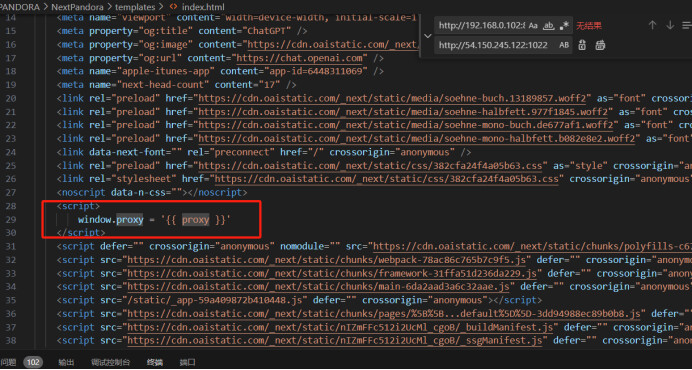The width and height of the screenshot is (692, 370).
Task: Open the preload 382cfa24f4a05b63.css link on line 25
Action: click(370, 166)
